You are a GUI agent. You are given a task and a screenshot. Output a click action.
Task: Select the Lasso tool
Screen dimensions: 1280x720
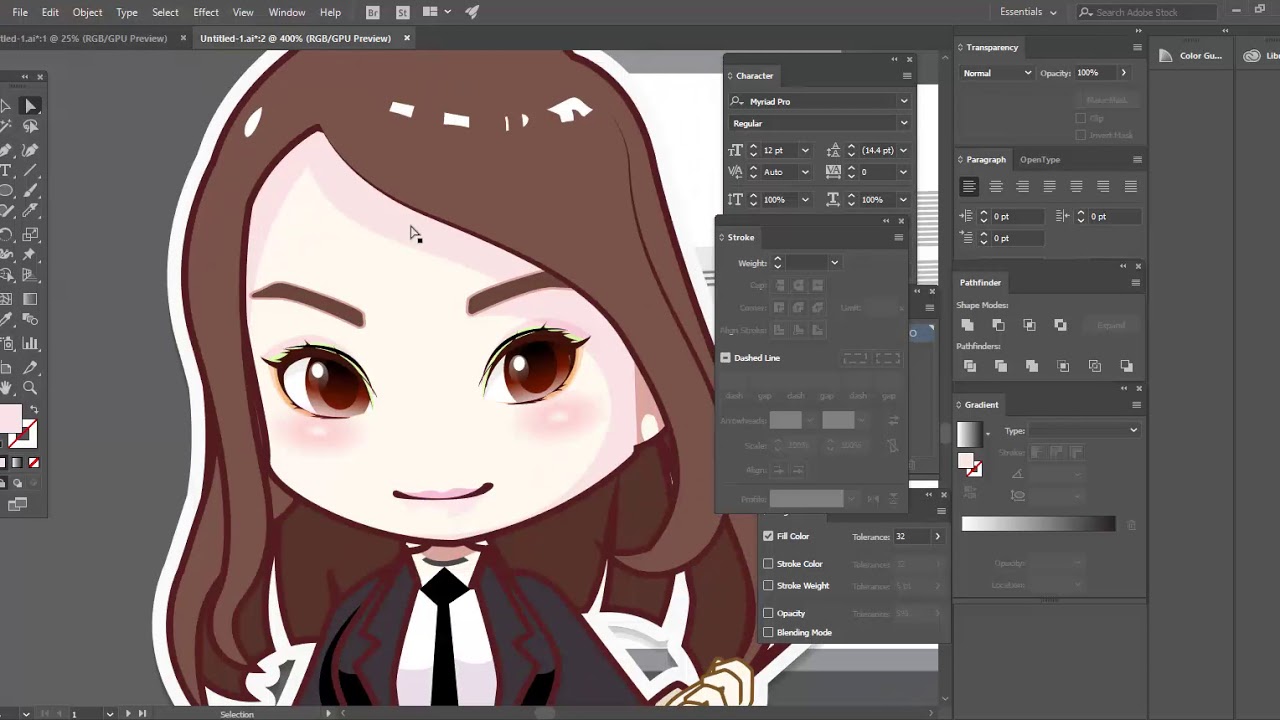[30, 127]
